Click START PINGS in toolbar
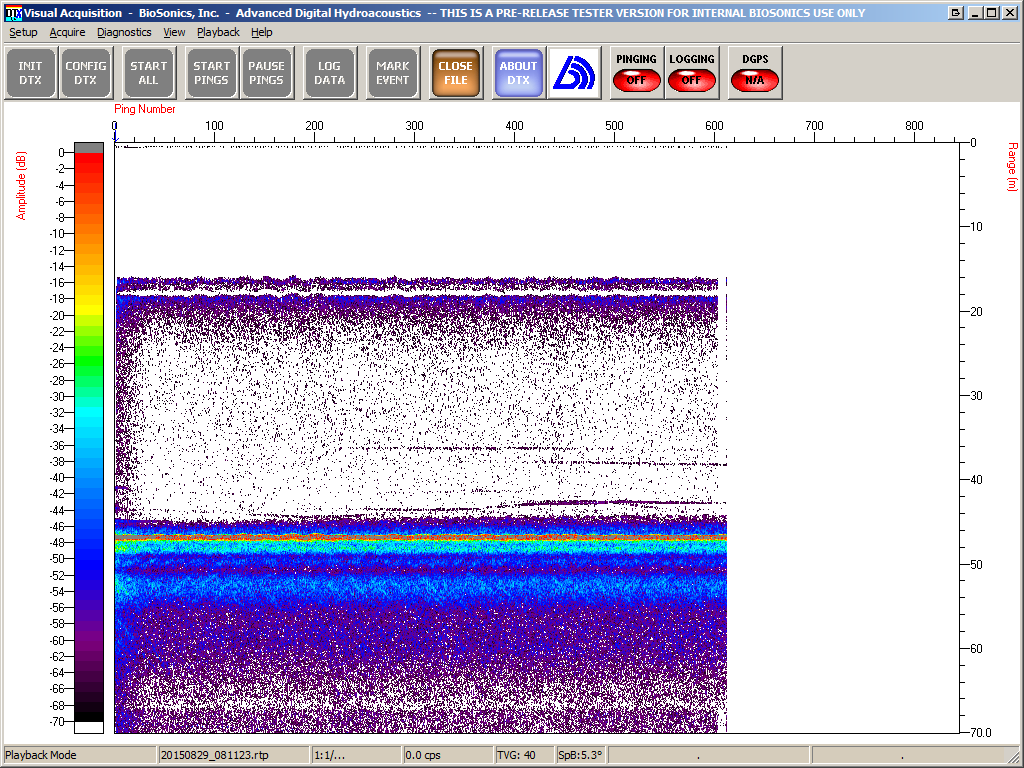The width and height of the screenshot is (1024, 768). [212, 73]
